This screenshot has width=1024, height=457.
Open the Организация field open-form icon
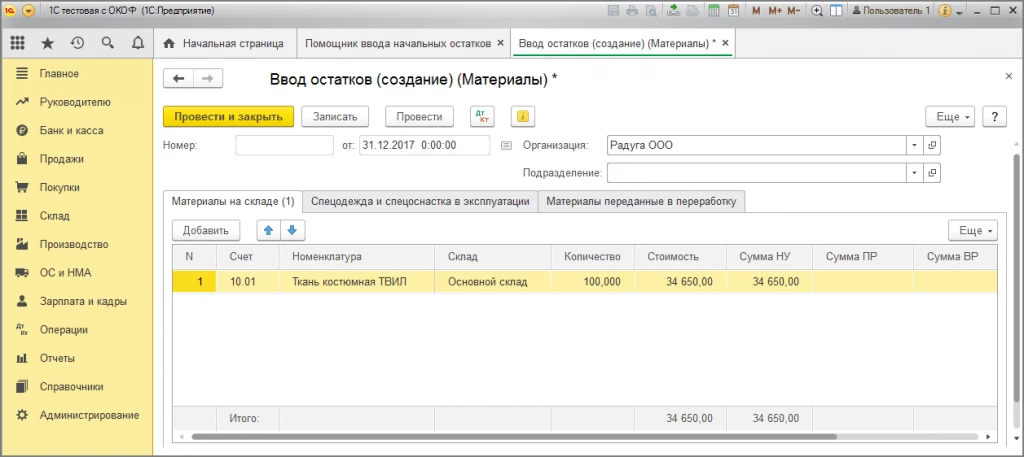coord(932,145)
